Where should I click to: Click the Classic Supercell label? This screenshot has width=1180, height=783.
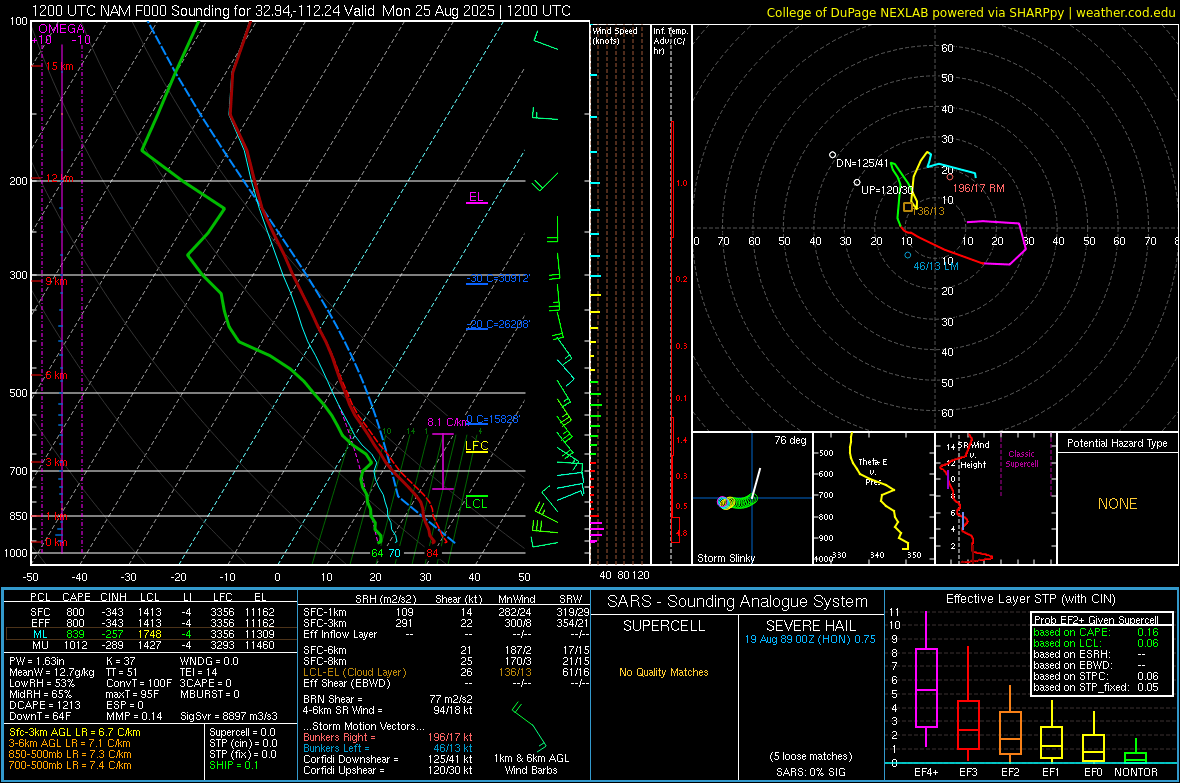(1021, 459)
